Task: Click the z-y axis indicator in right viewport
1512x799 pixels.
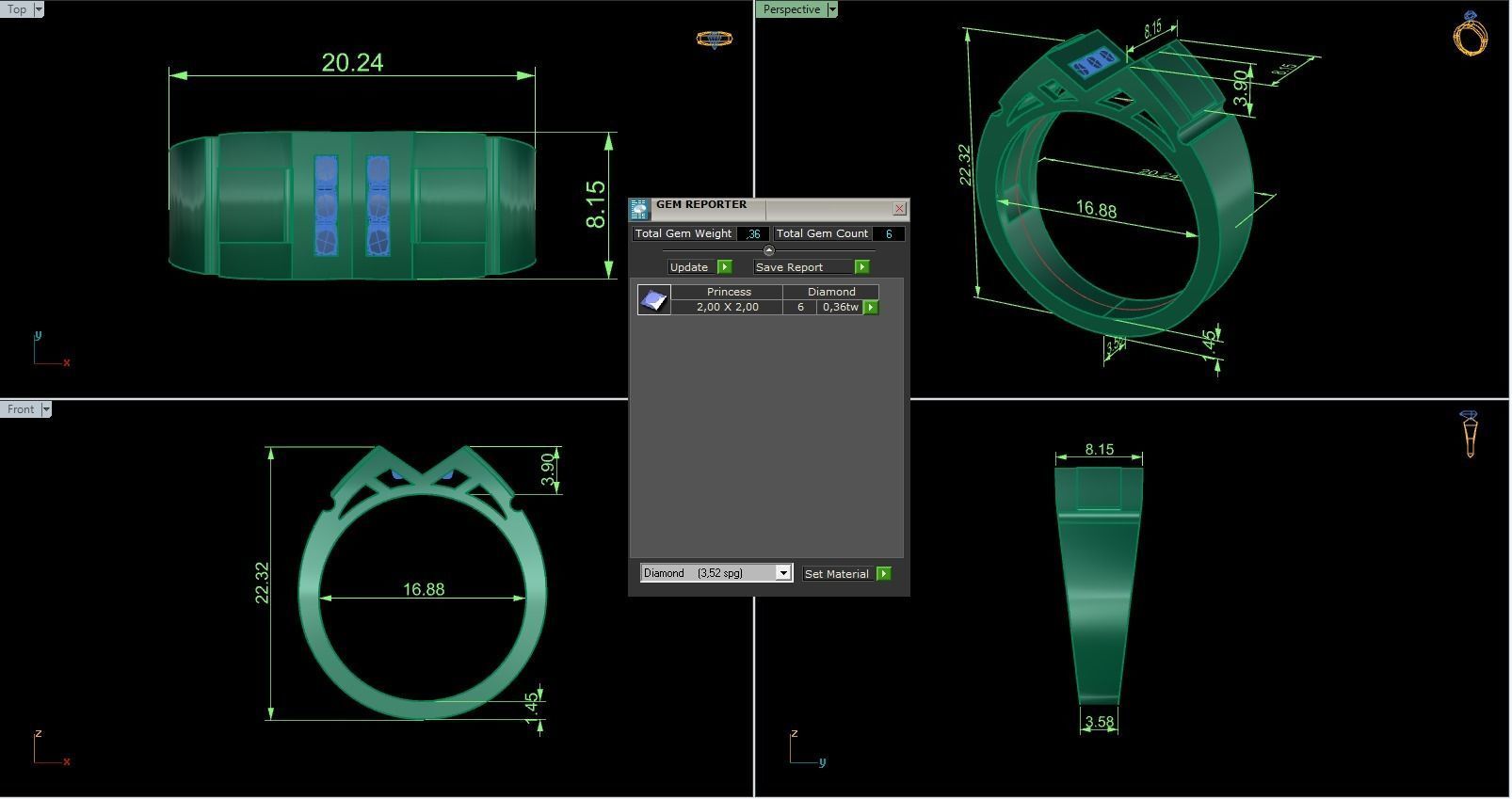Action: pos(808,748)
